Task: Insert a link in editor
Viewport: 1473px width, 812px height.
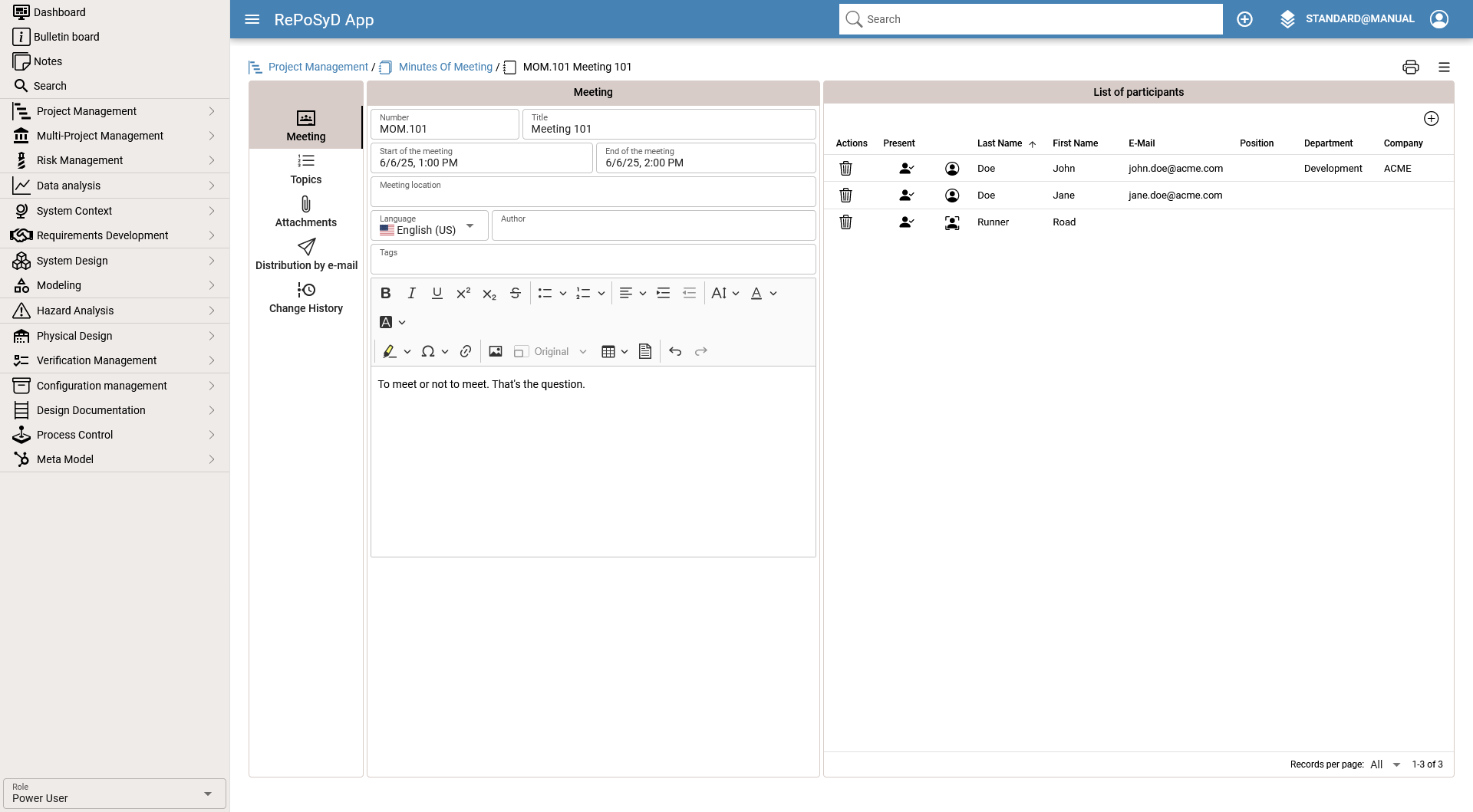Action: pos(466,351)
